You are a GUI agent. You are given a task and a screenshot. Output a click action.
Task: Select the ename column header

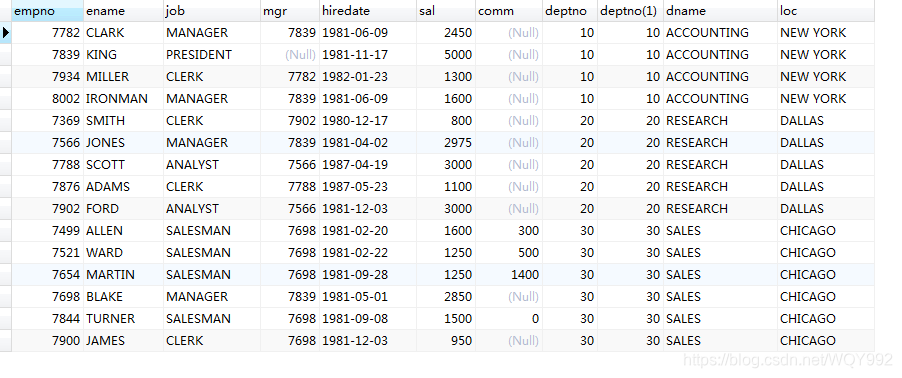click(123, 11)
